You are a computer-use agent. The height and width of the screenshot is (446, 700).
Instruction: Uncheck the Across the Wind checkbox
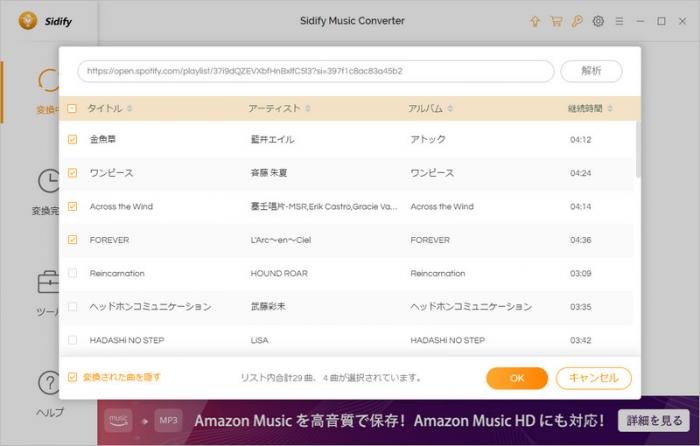(x=72, y=206)
